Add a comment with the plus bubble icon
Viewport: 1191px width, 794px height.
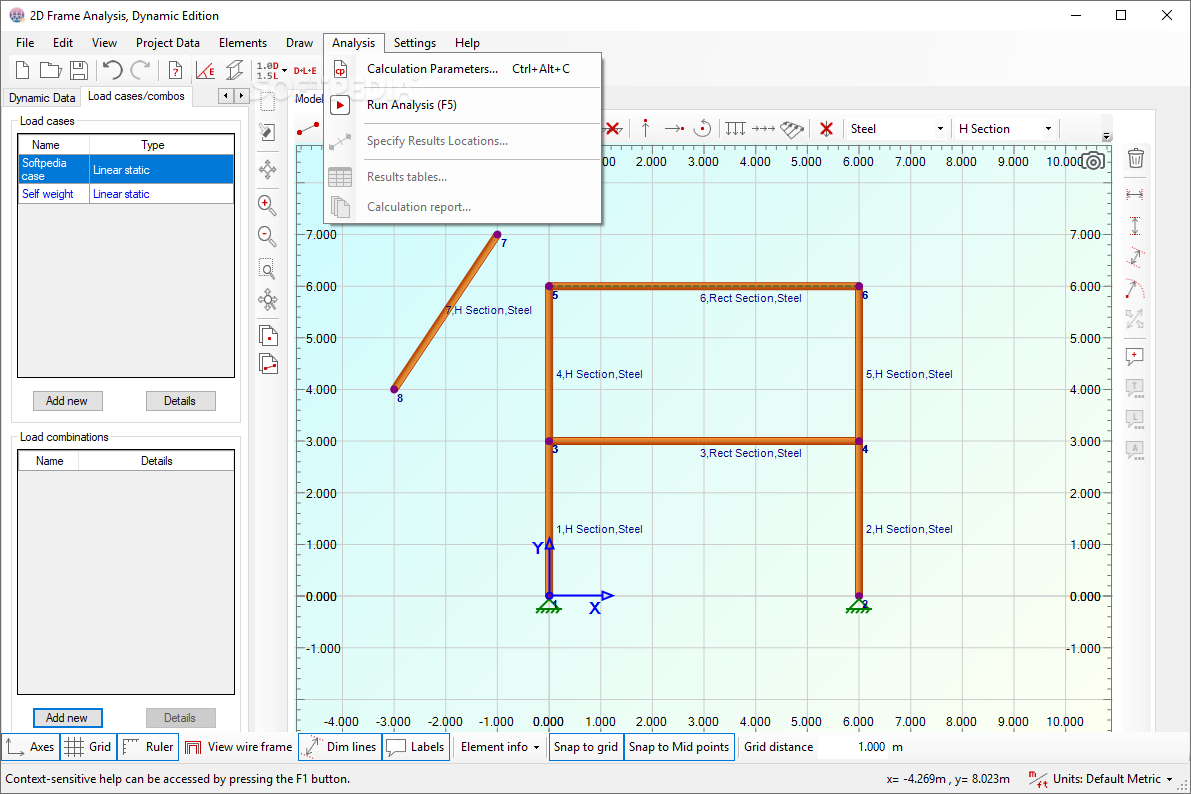(1135, 356)
